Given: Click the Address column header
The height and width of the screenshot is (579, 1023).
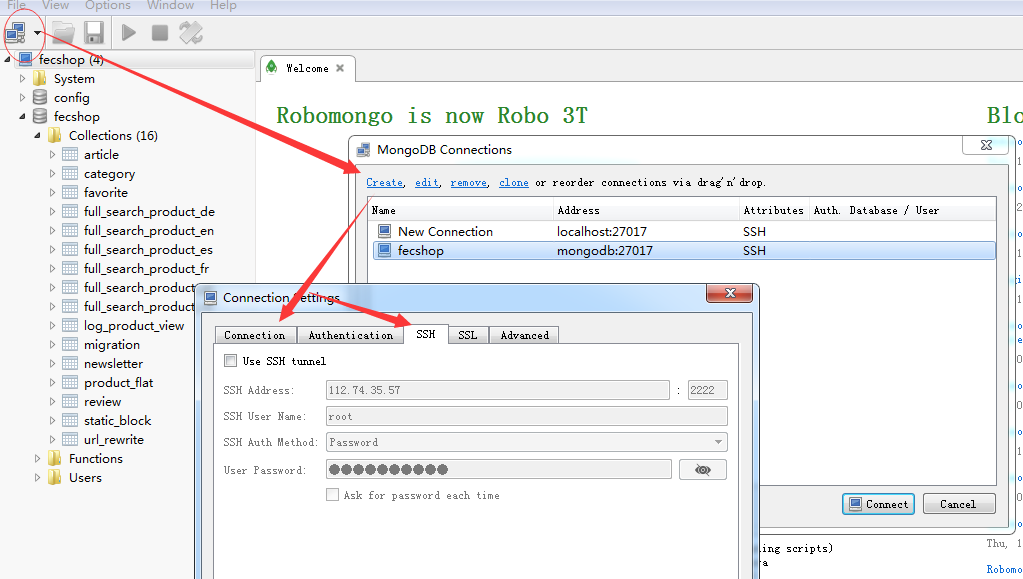Looking at the screenshot, I should pyautogui.click(x=646, y=210).
